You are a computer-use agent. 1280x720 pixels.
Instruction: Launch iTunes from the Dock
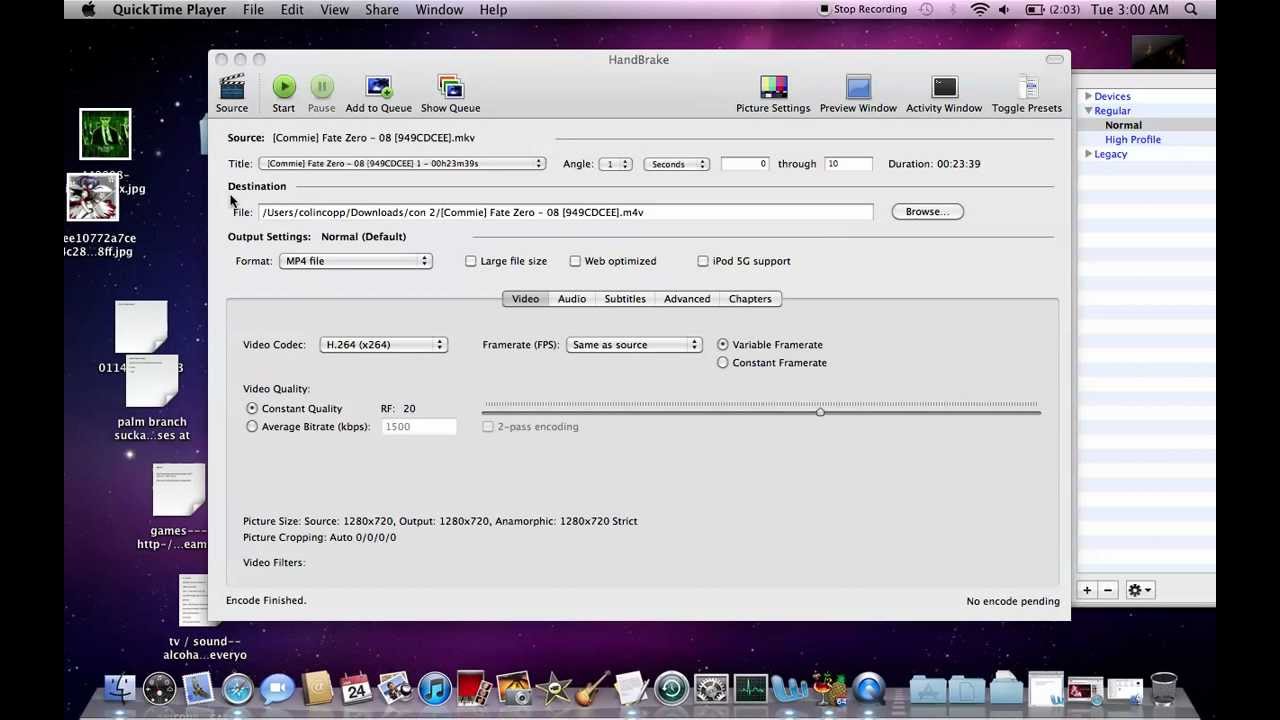pos(435,689)
